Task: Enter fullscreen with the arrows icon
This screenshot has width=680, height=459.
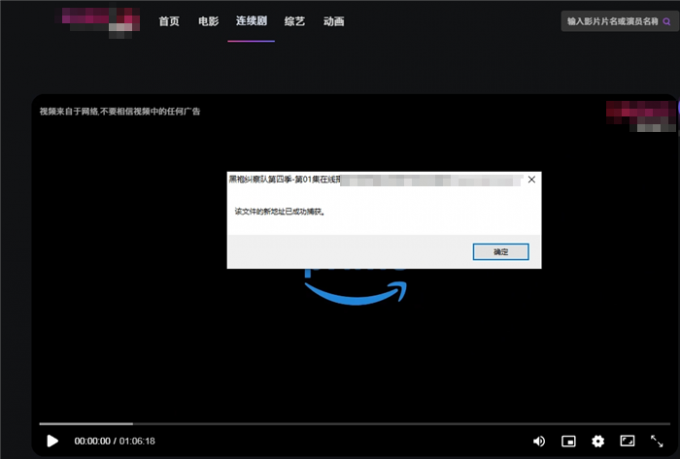Action: pyautogui.click(x=657, y=441)
